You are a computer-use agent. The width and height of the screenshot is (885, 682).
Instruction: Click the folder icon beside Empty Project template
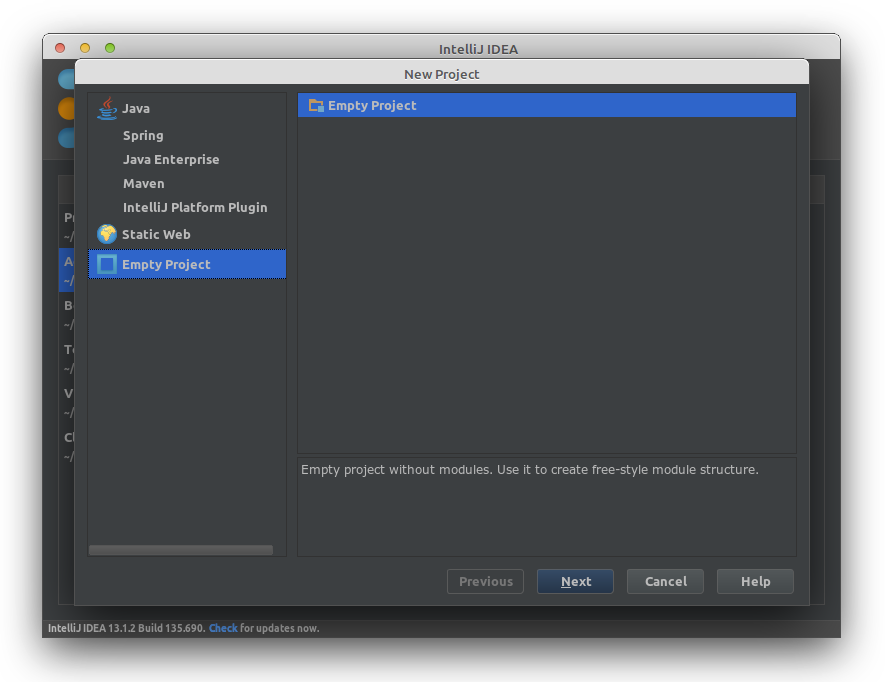point(316,106)
